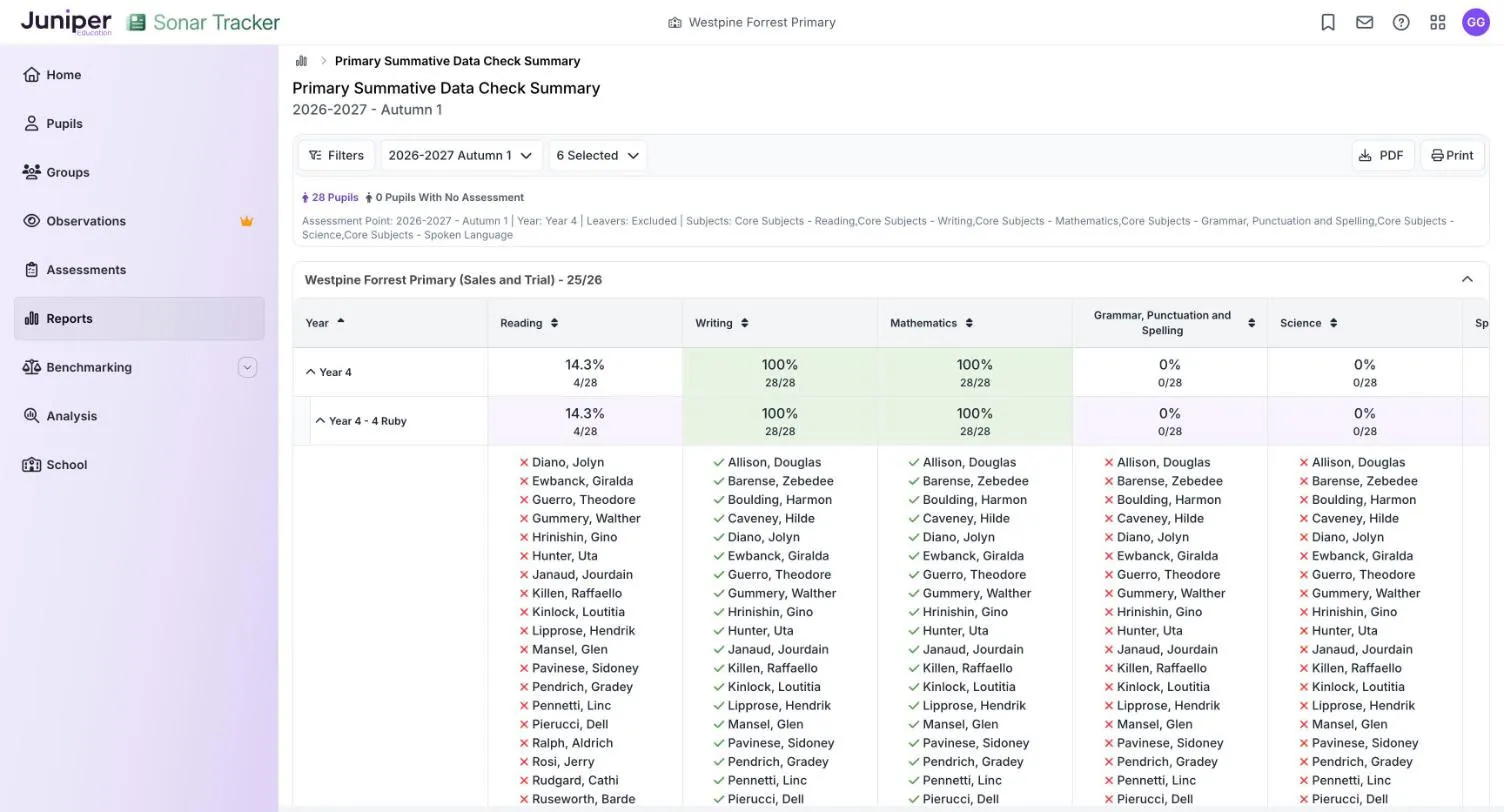This screenshot has height=812, width=1504.
Task: Open Groups in the sidebar
Action: (x=139, y=172)
